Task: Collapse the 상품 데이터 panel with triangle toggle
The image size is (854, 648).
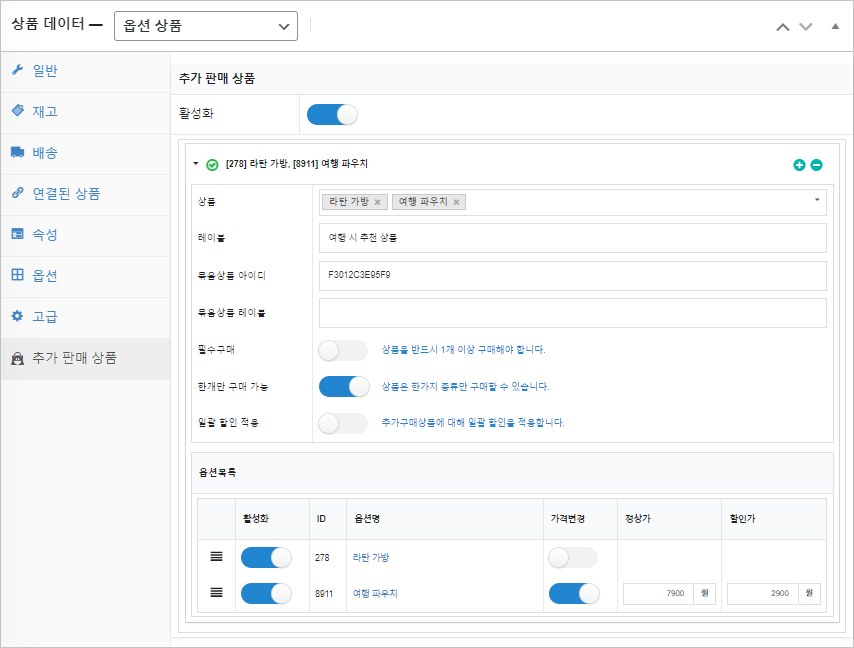Action: point(835,26)
